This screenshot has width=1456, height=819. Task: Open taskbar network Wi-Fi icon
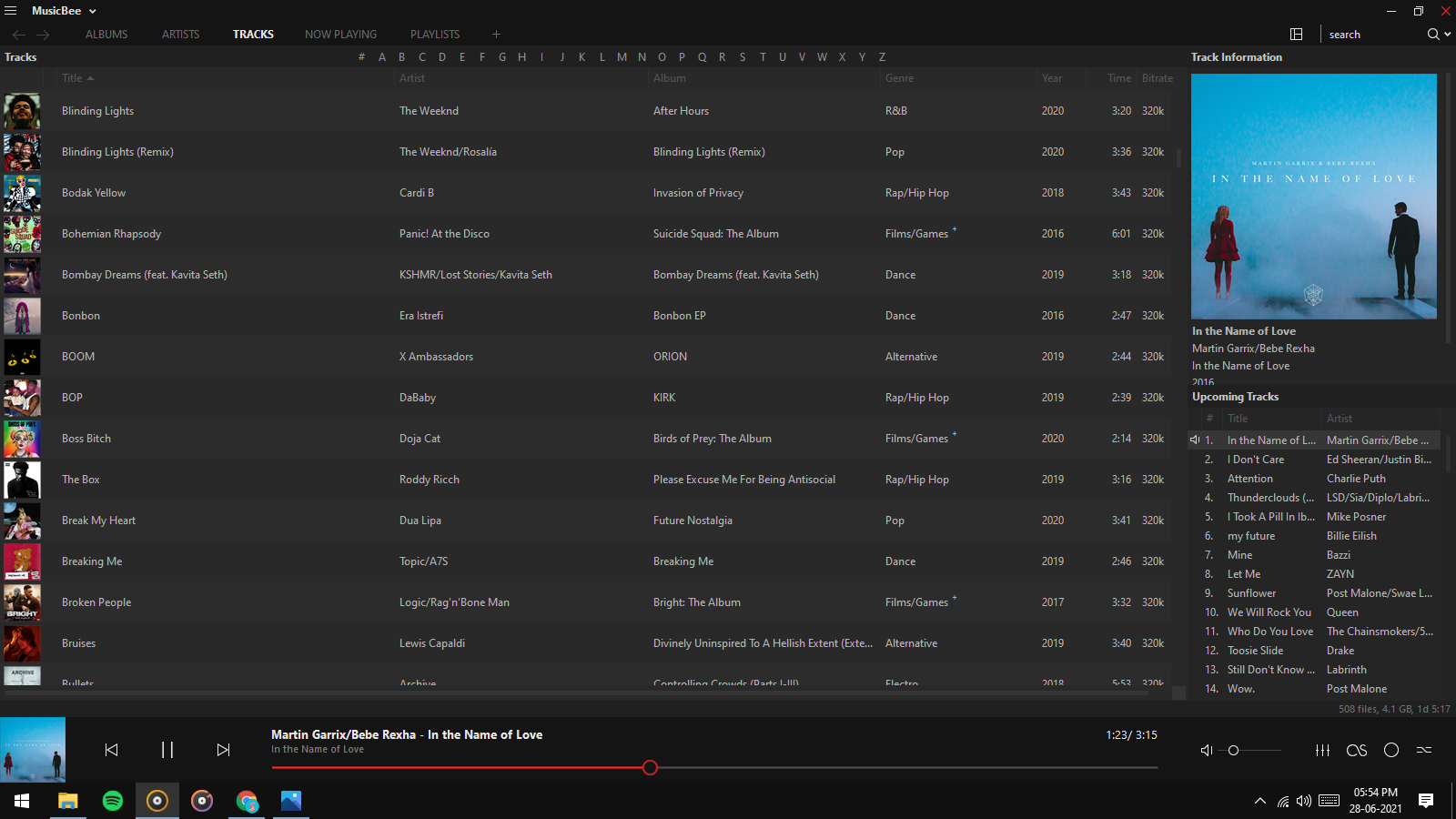1283,801
